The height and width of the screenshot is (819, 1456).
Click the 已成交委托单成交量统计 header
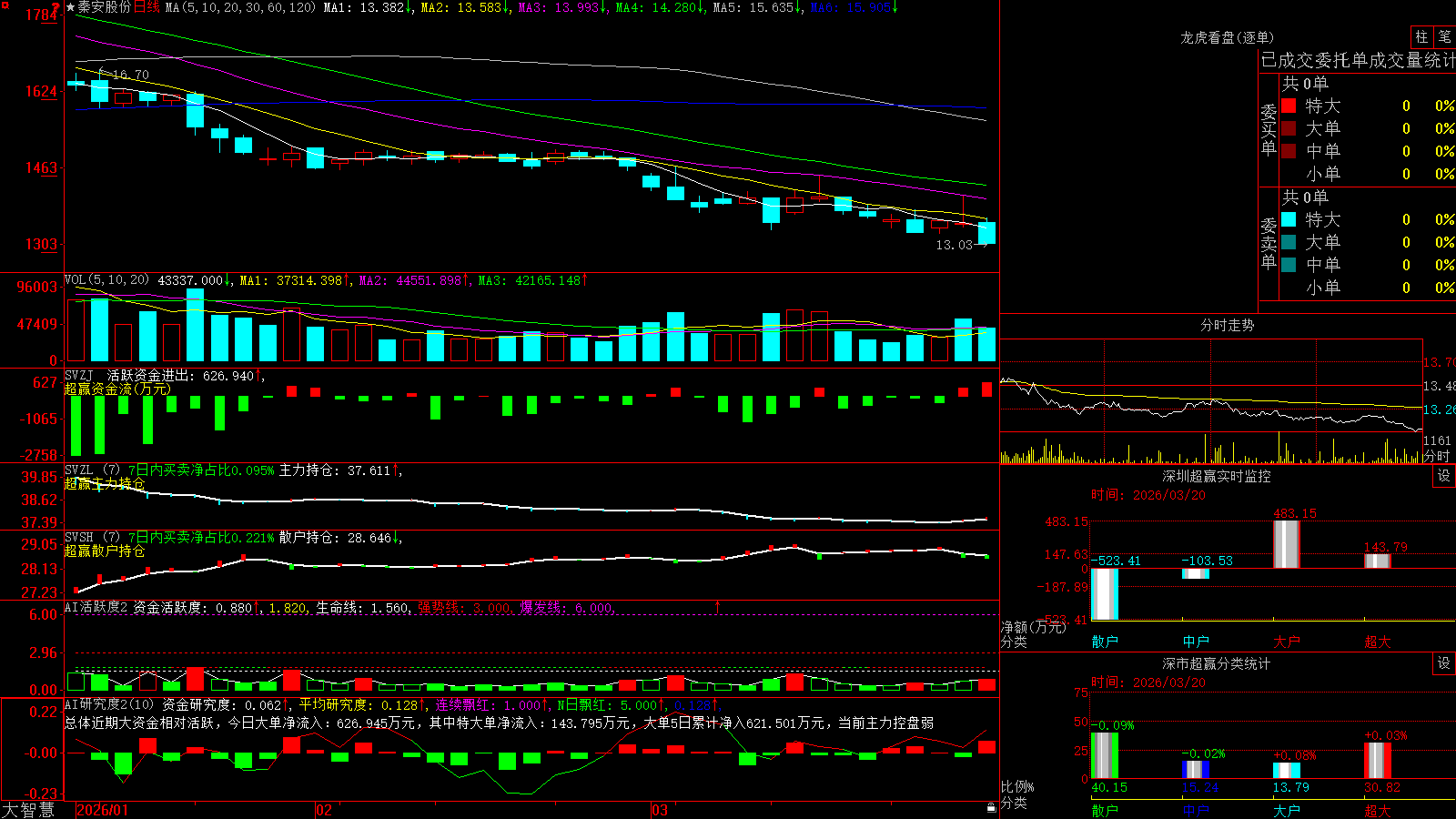point(1358,60)
